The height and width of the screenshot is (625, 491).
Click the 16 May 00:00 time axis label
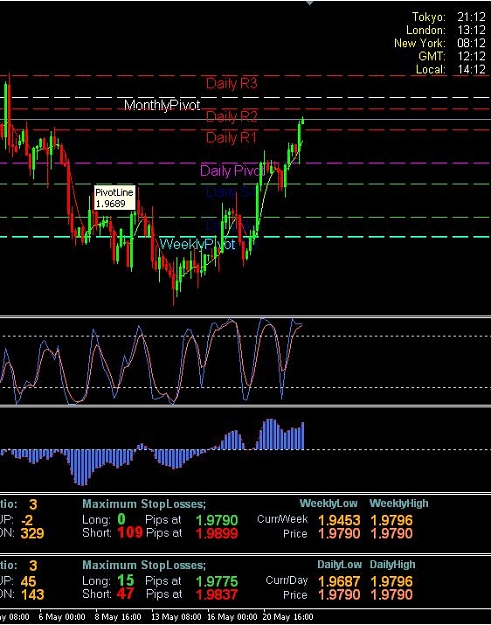pyautogui.click(x=233, y=617)
